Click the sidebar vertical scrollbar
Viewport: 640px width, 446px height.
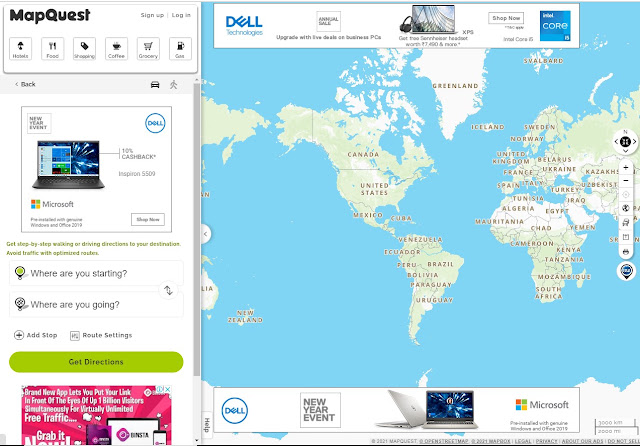(197, 229)
